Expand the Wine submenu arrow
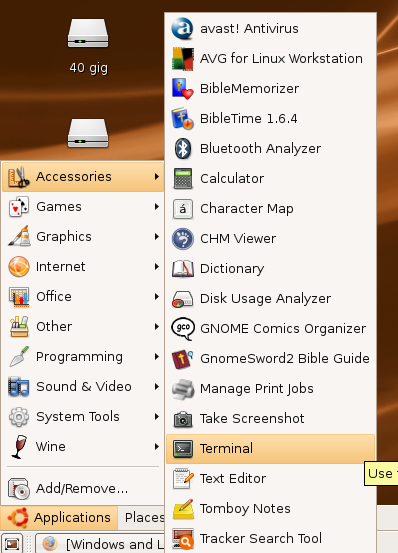This screenshot has height=553, width=398. (157, 446)
